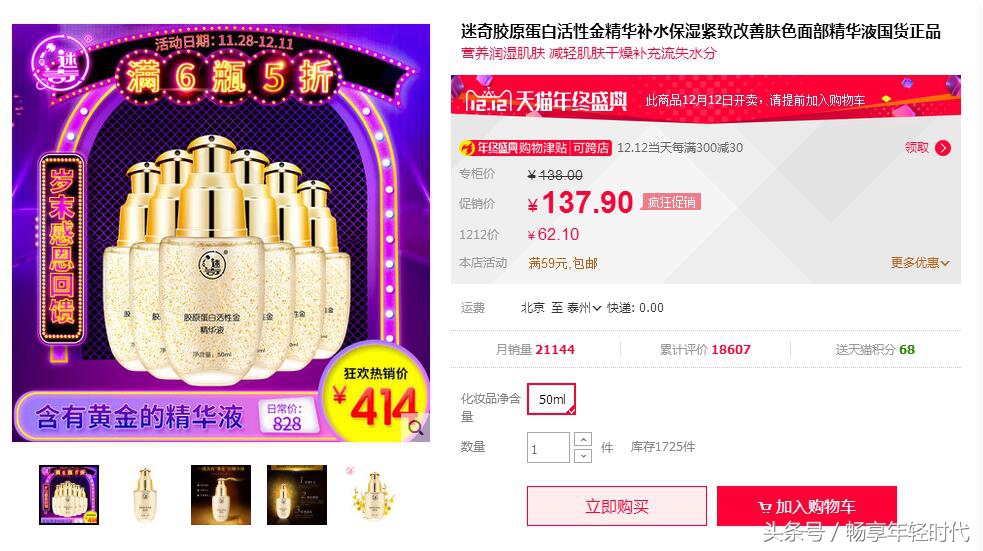Expand the 更多优惠 dropdown
Image resolution: width=983 pixels, height=551 pixels.
coord(920,263)
